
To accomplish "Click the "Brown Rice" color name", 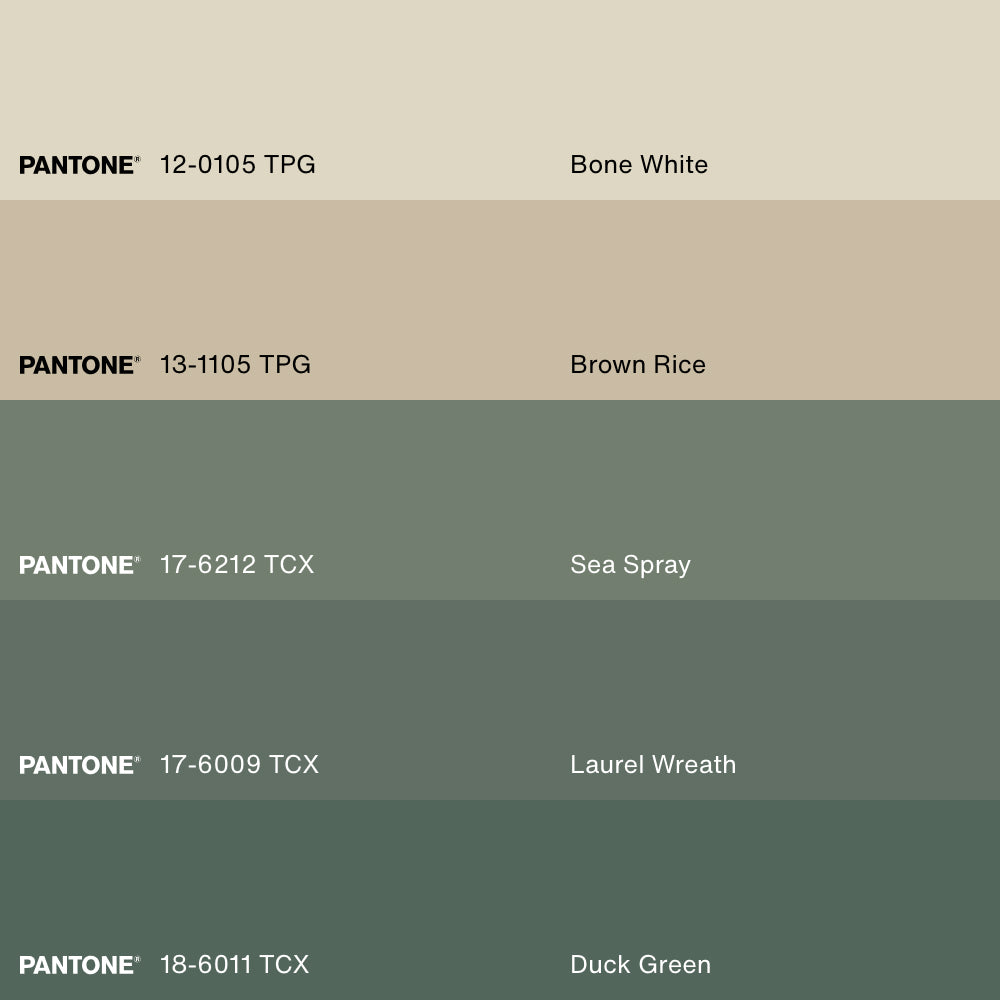I will coord(638,365).
